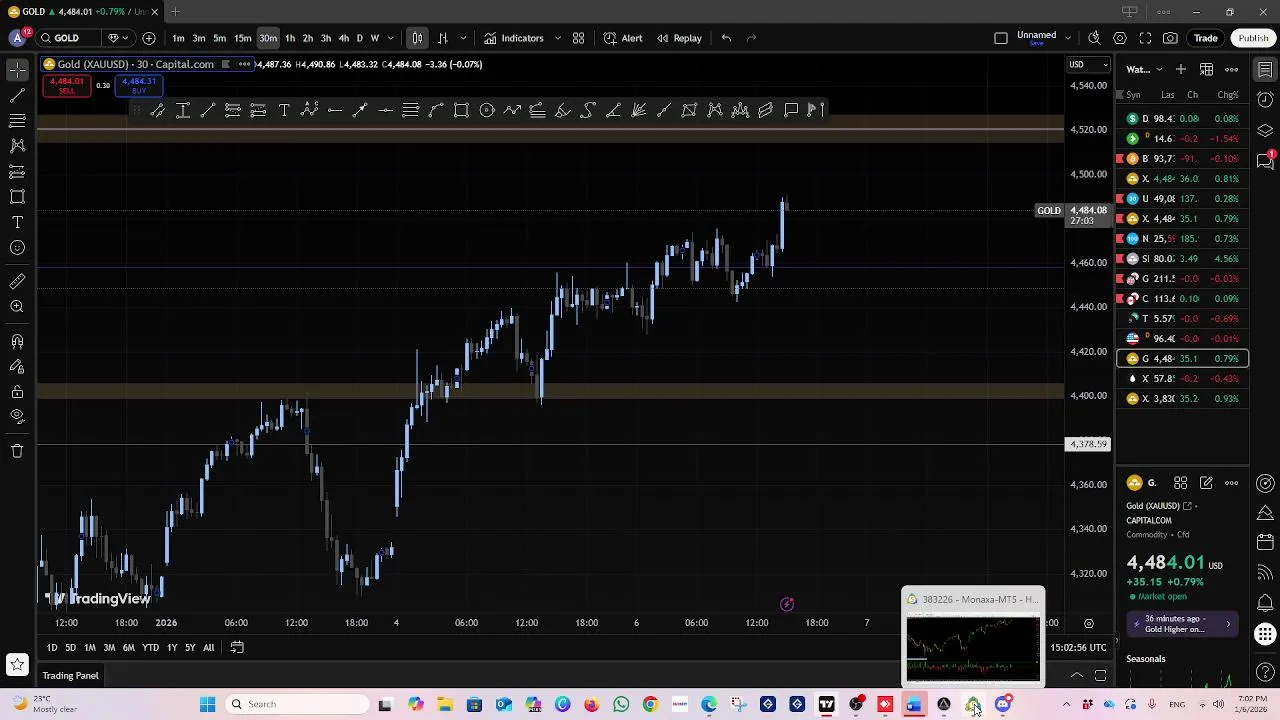Screen dimensions: 1280x720
Task: Open the chart timezone 15:02:56 UTC
Action: [x=1079, y=648]
